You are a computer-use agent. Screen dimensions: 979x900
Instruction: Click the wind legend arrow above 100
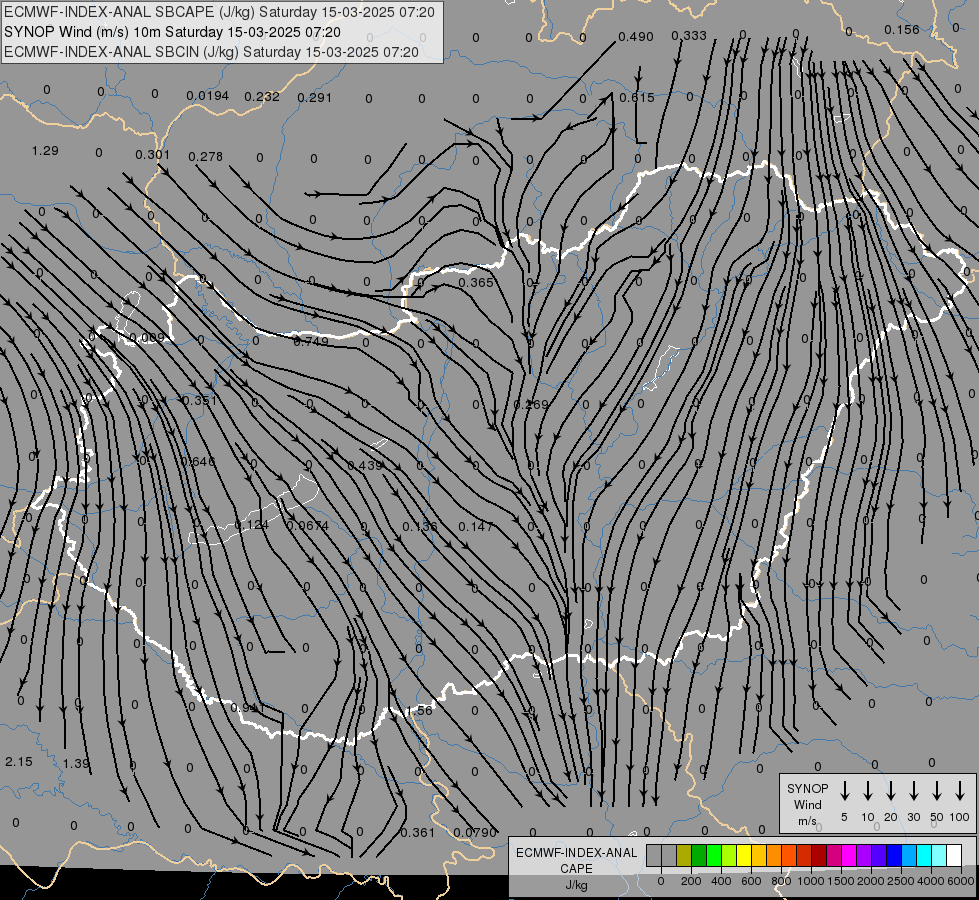[960, 791]
